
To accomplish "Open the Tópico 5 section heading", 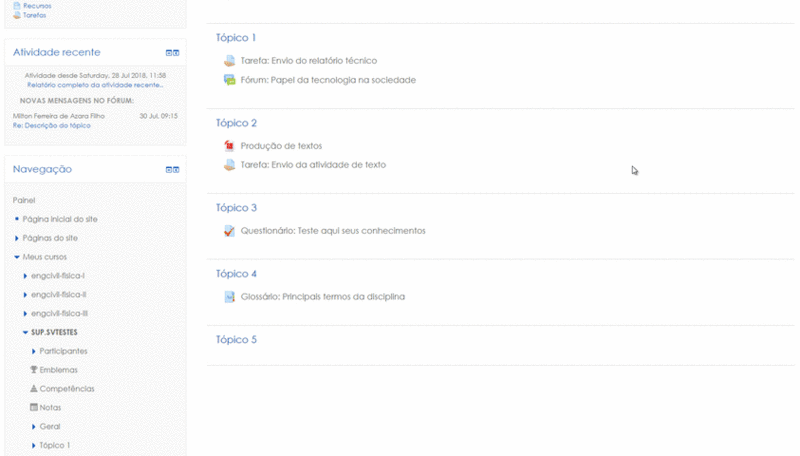I will (236, 340).
